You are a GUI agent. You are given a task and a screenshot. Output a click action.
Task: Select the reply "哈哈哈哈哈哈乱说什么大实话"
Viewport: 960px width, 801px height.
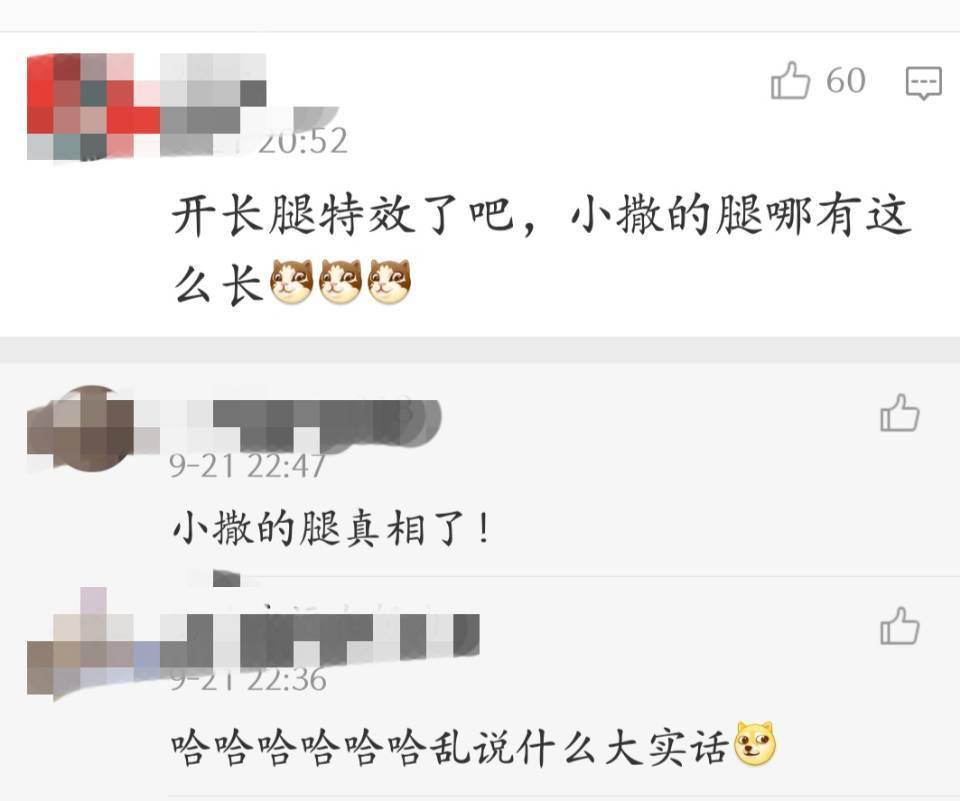(x=449, y=747)
